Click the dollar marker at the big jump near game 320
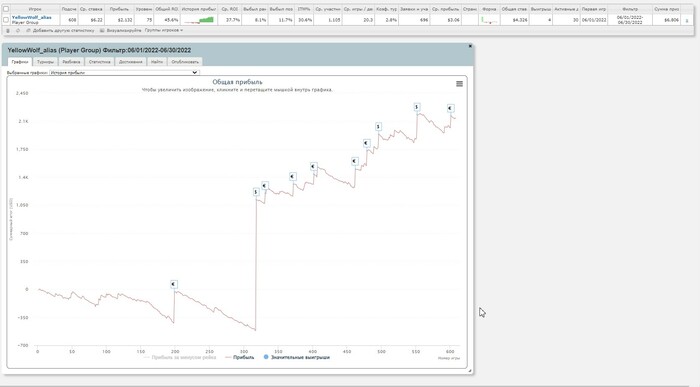The width and height of the screenshot is (700, 387). click(256, 192)
